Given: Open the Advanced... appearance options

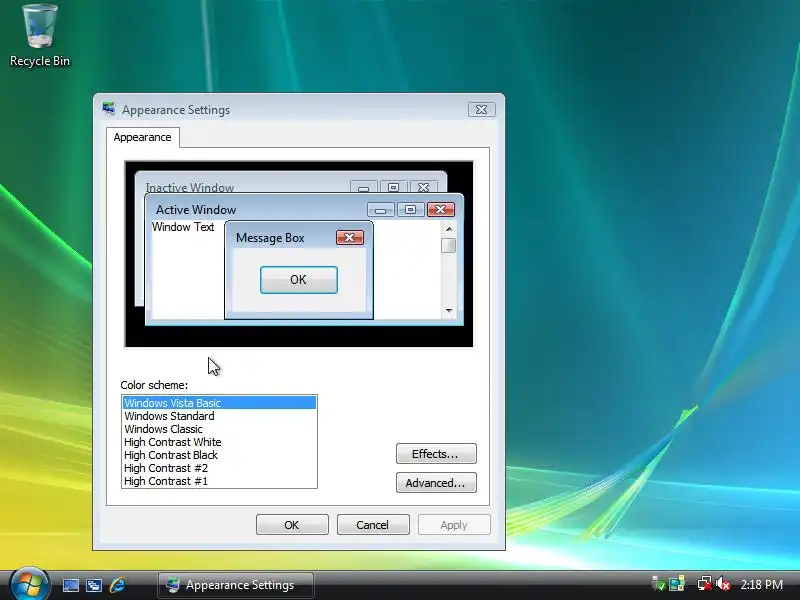Looking at the screenshot, I should coord(436,483).
